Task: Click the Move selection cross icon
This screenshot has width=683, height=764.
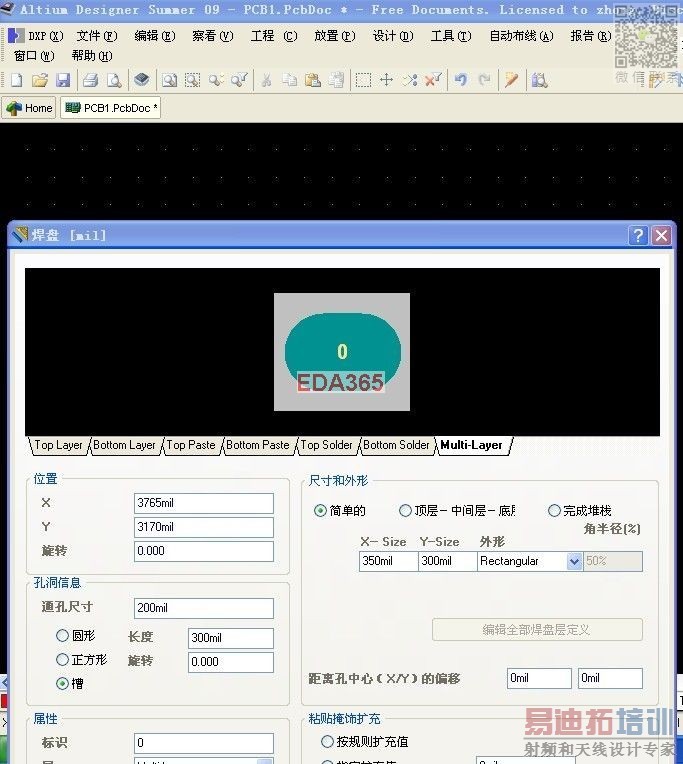Action: coord(386,80)
